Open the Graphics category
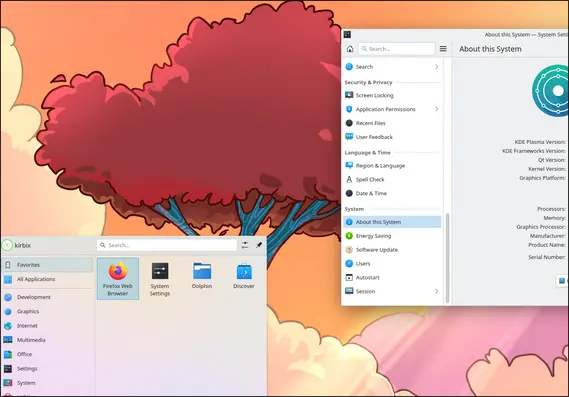The height and width of the screenshot is (397, 569). pyautogui.click(x=47, y=311)
